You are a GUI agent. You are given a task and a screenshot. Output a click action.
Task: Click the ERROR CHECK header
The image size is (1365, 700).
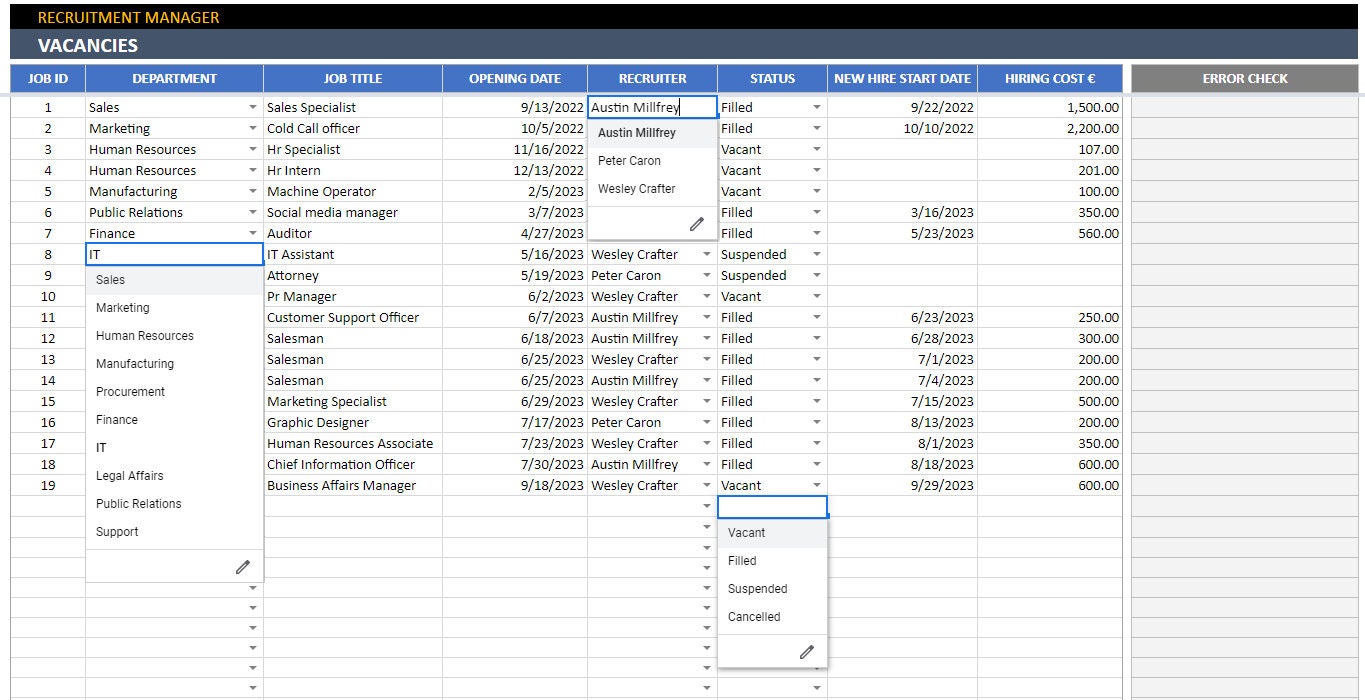pos(1245,78)
